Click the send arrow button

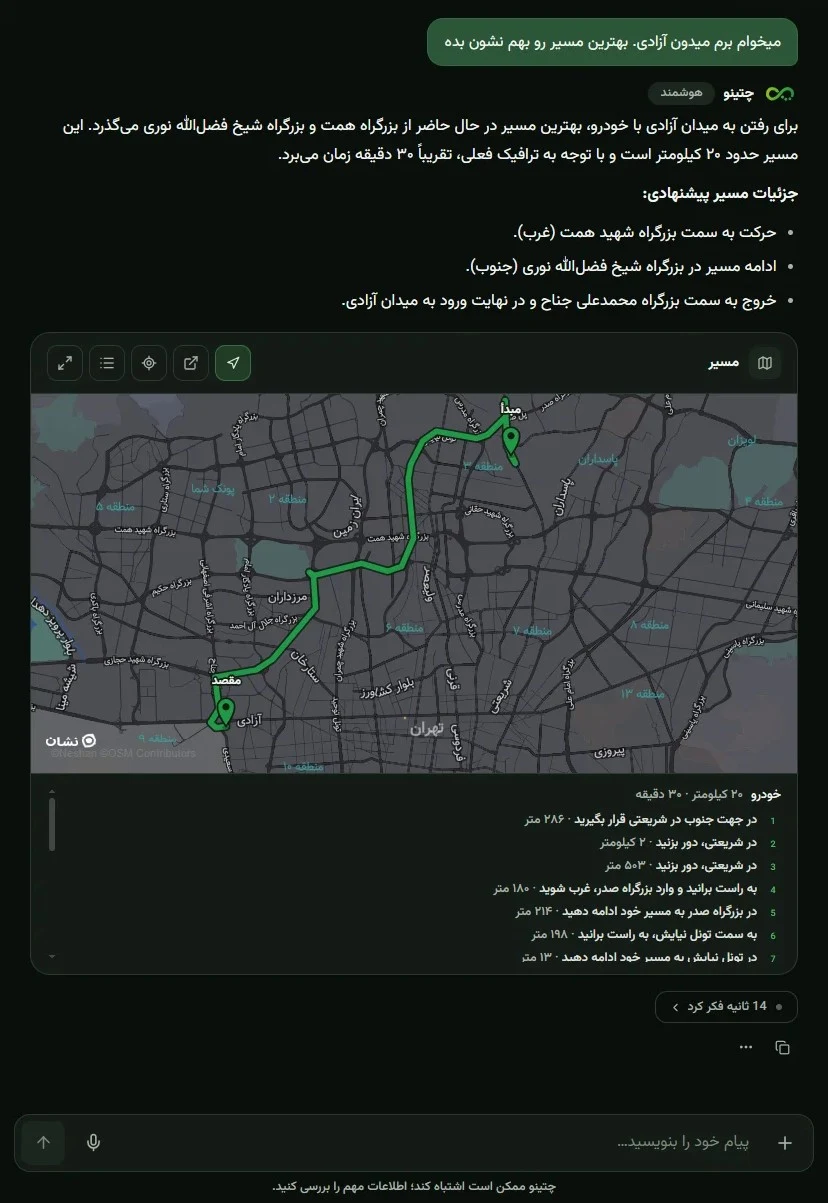click(x=43, y=1143)
